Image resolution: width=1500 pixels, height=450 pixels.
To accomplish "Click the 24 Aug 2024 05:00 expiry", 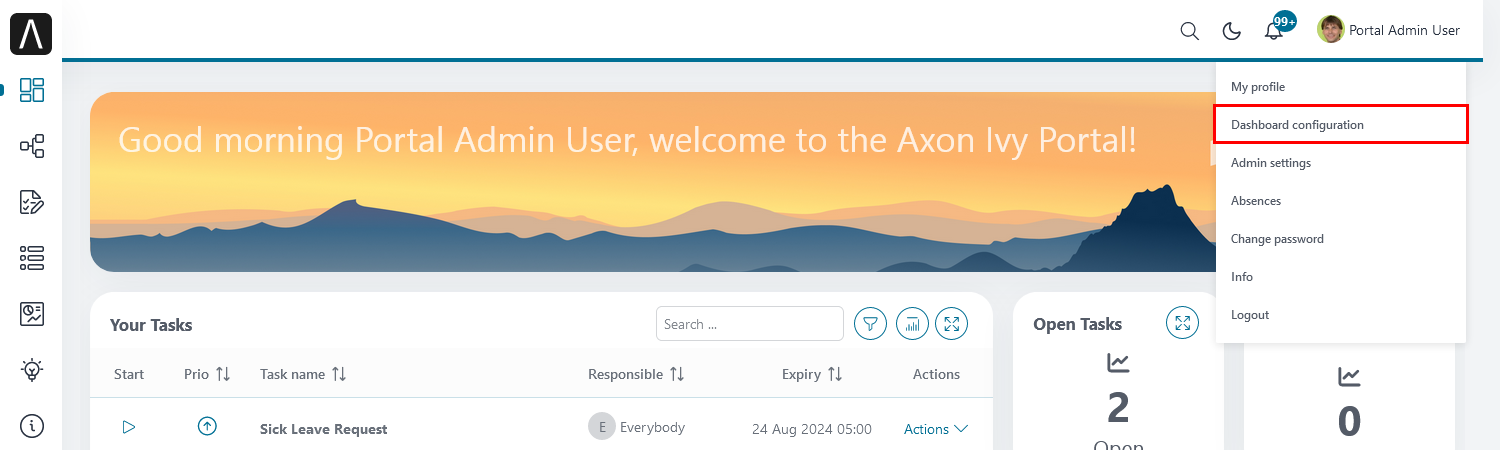I will (812, 429).
